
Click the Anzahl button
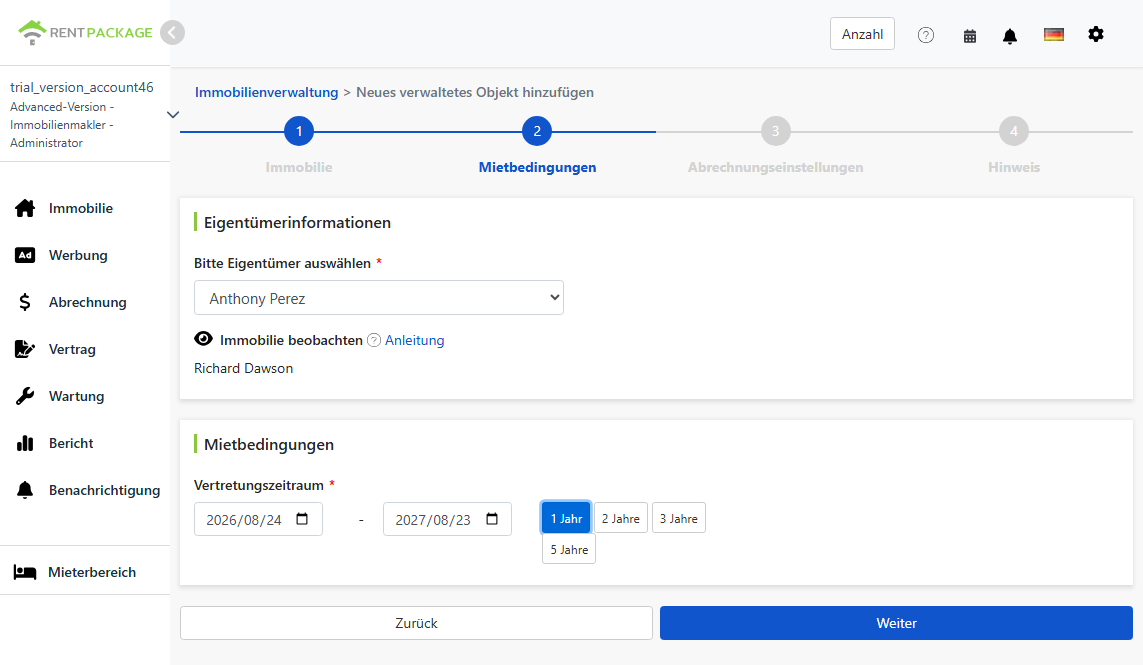click(862, 34)
